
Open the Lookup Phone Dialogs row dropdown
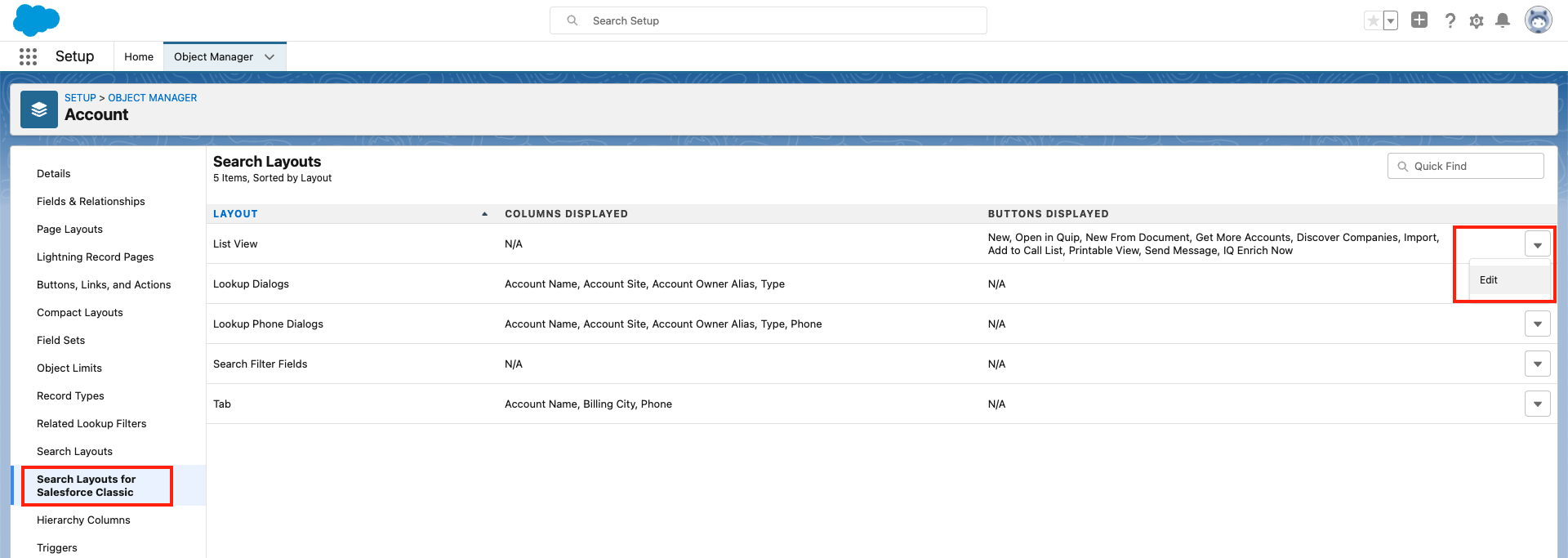pos(1537,324)
